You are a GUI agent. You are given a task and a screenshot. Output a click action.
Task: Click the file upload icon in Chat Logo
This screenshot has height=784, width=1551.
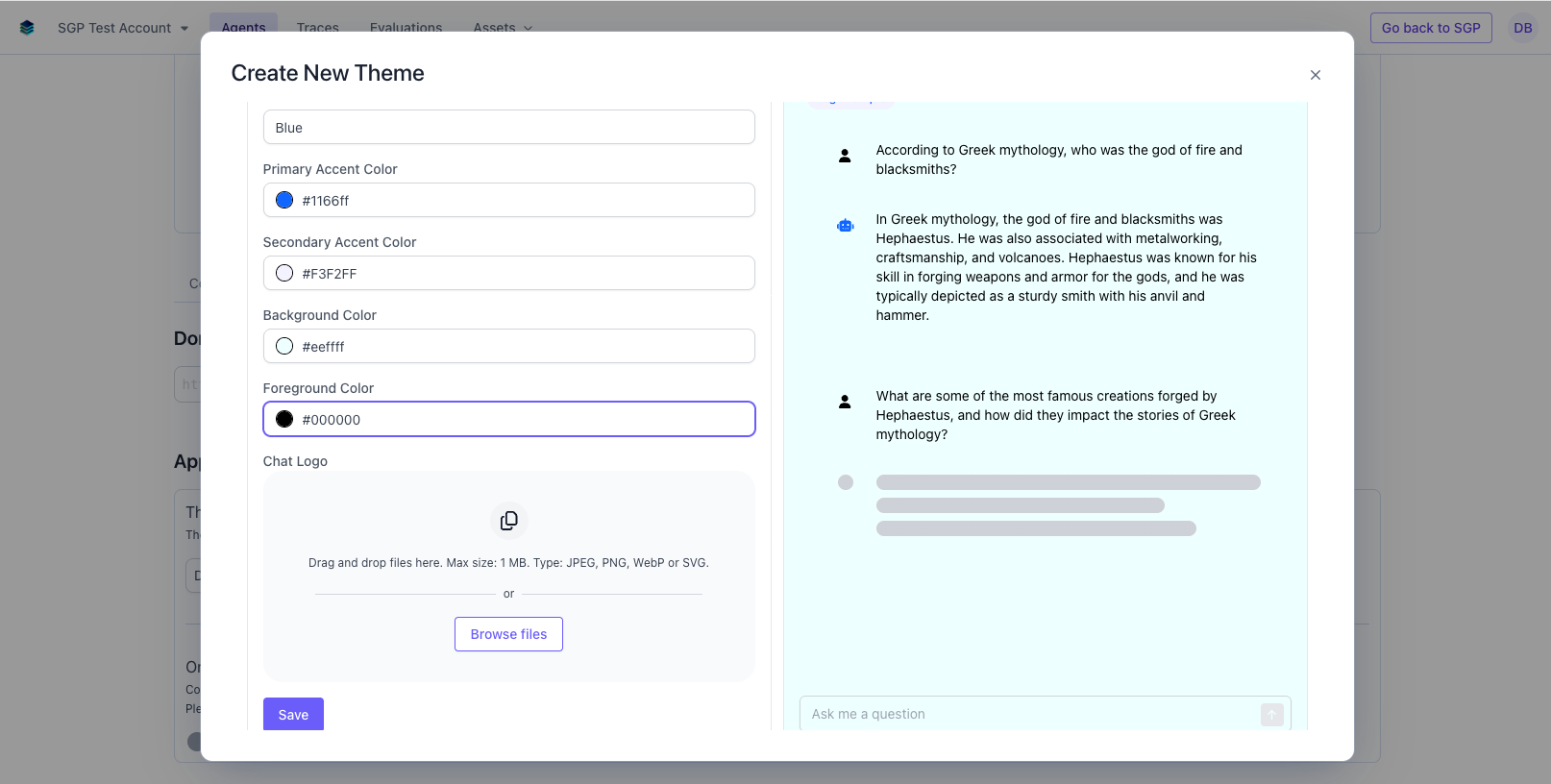509,521
